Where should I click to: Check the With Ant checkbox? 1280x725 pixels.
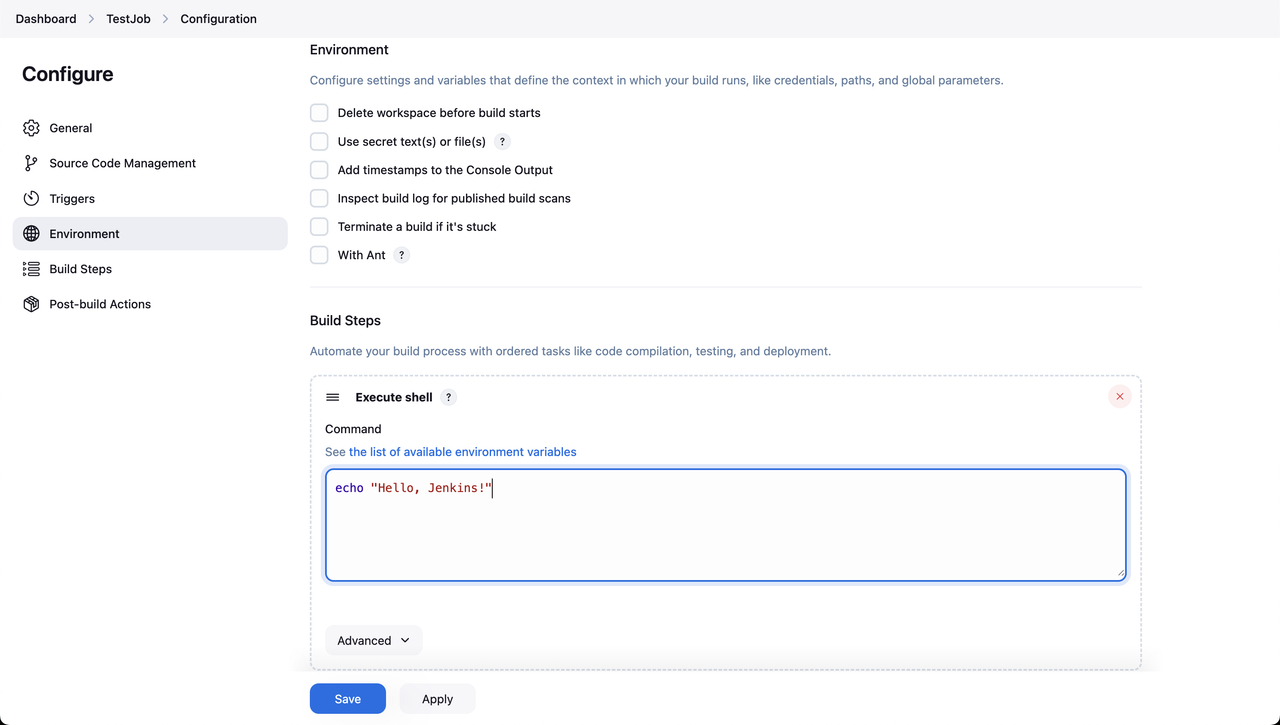[x=319, y=255]
